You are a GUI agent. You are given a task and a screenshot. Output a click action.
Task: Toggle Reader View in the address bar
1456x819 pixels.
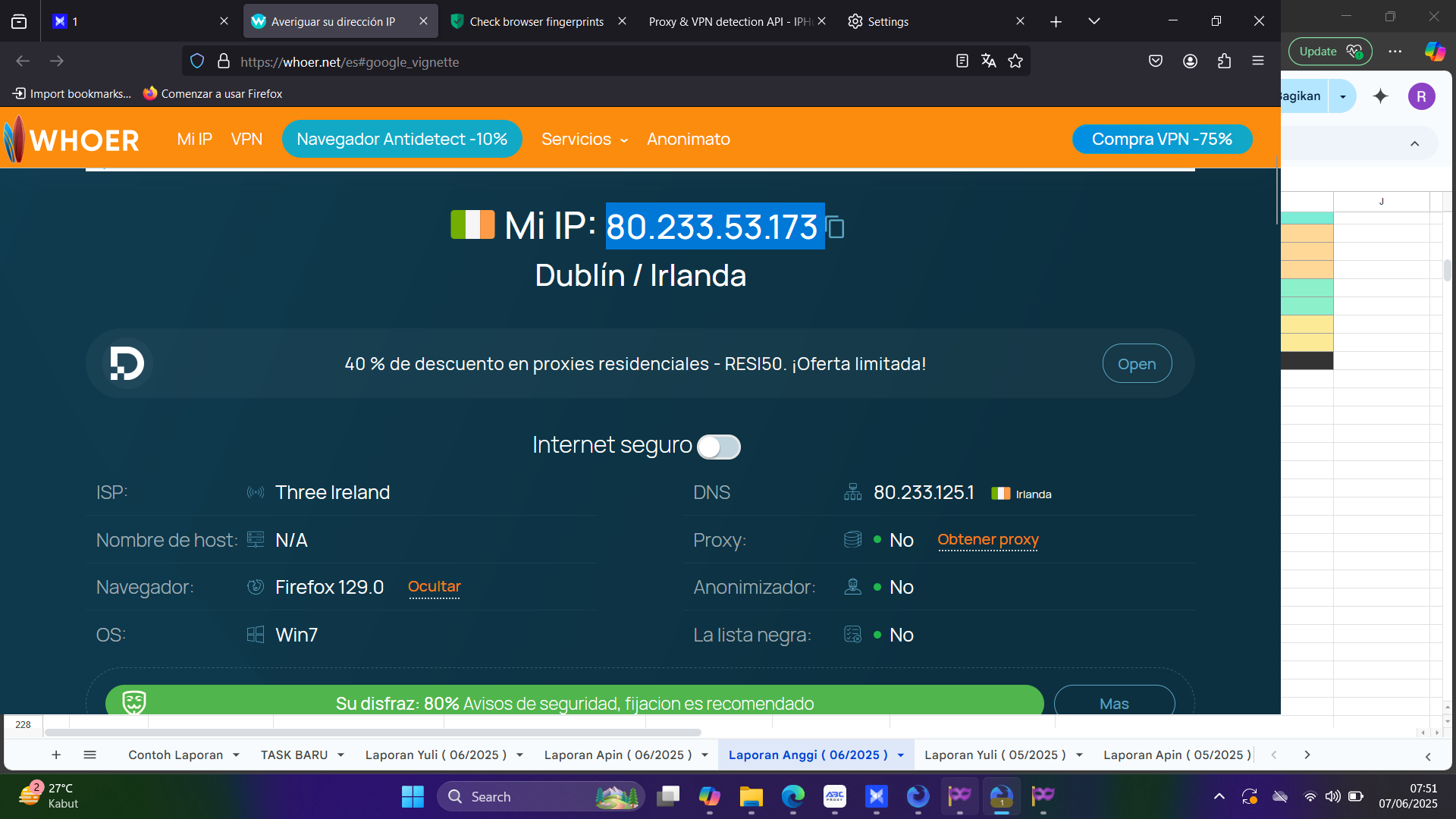pos(962,61)
